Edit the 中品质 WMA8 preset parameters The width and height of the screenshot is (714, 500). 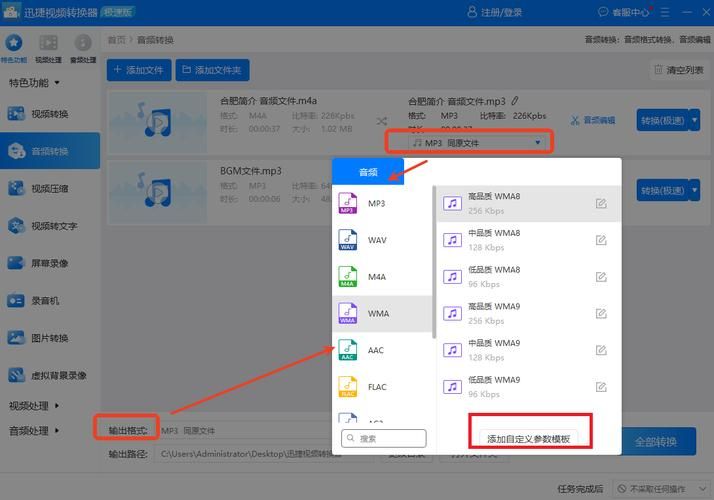[x=601, y=240]
